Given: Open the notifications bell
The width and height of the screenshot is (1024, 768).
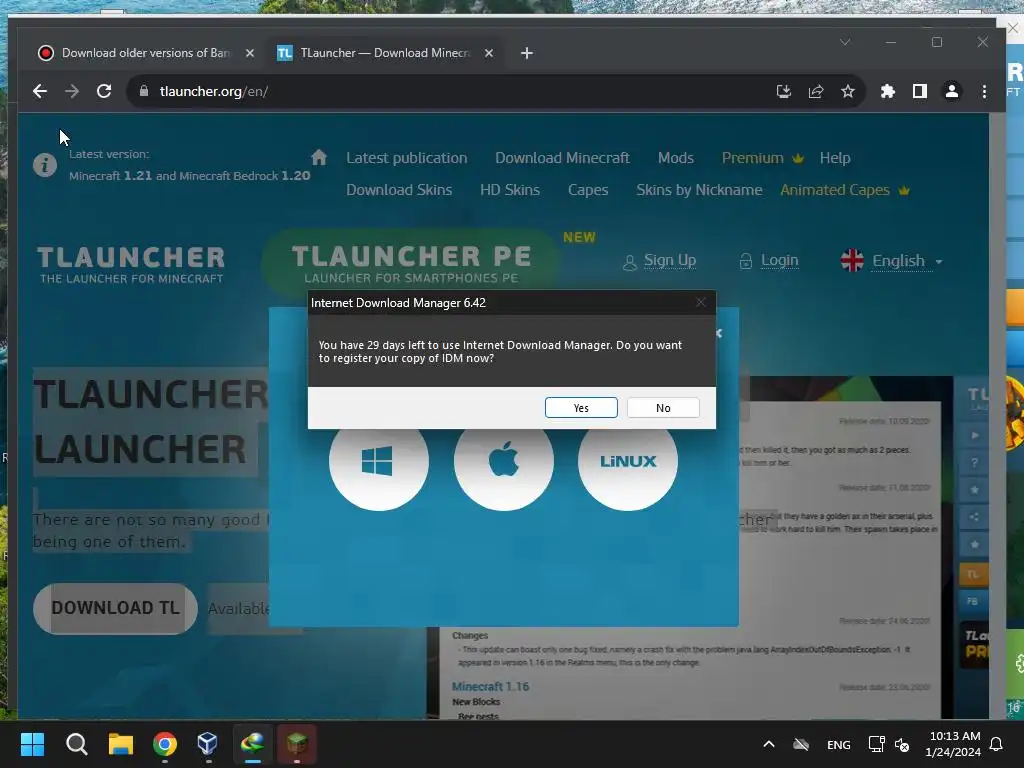Looking at the screenshot, I should 997,744.
